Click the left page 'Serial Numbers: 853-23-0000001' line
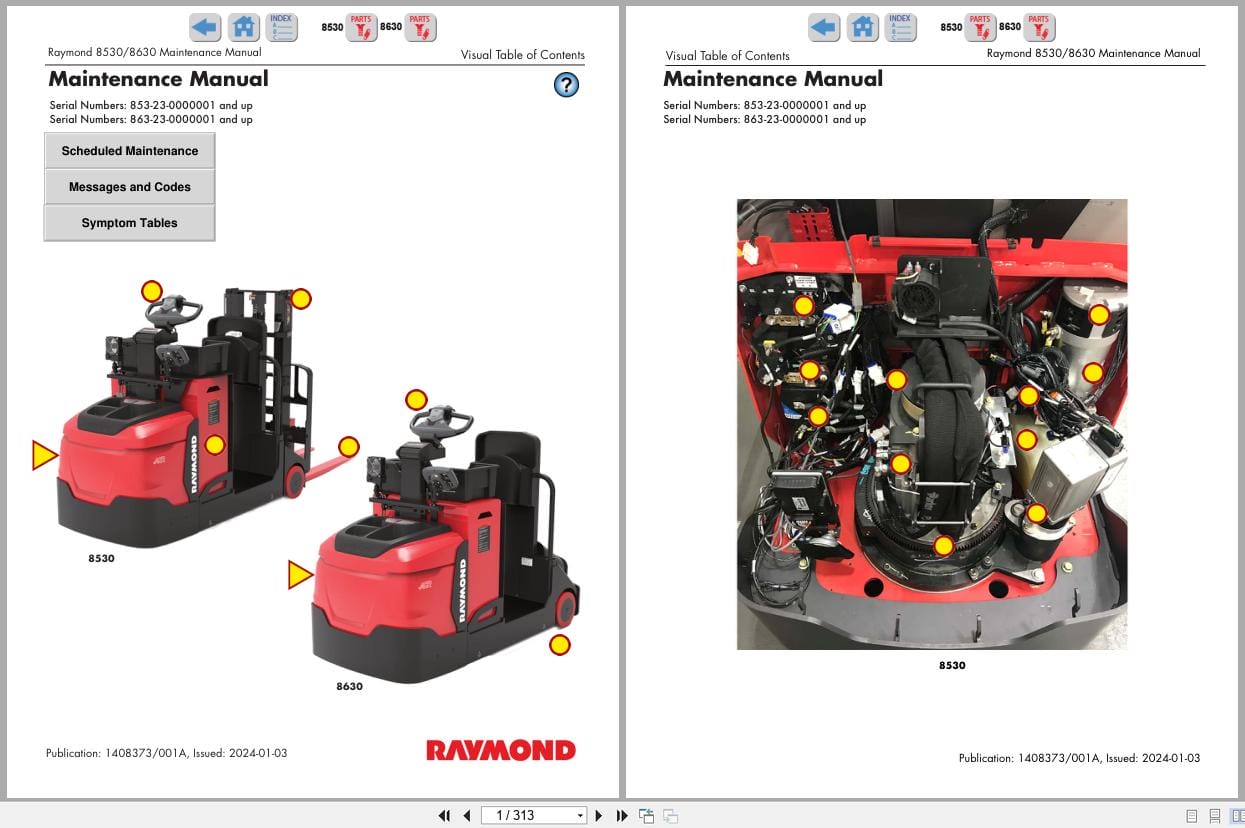The height and width of the screenshot is (828, 1245). 151,105
